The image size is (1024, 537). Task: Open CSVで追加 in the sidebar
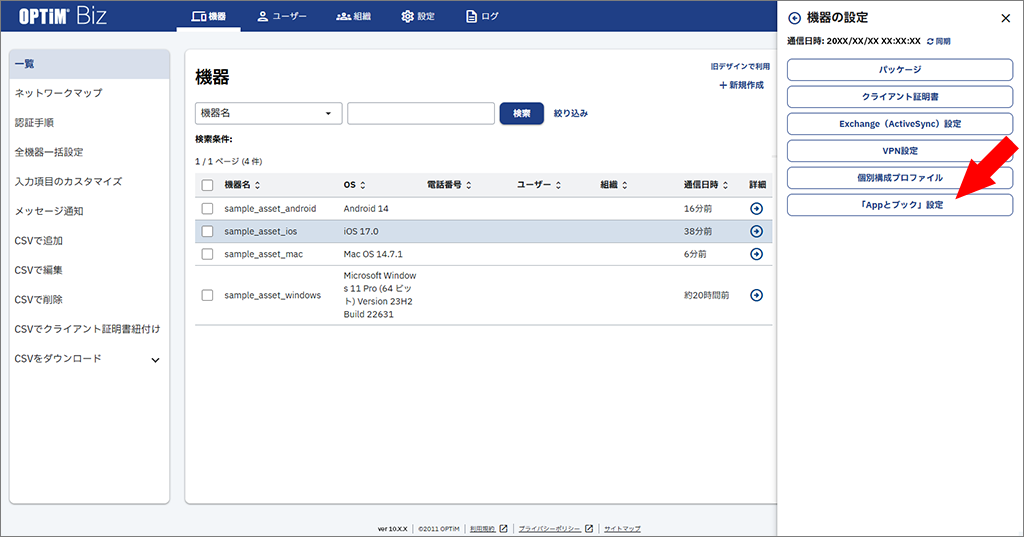coord(89,240)
